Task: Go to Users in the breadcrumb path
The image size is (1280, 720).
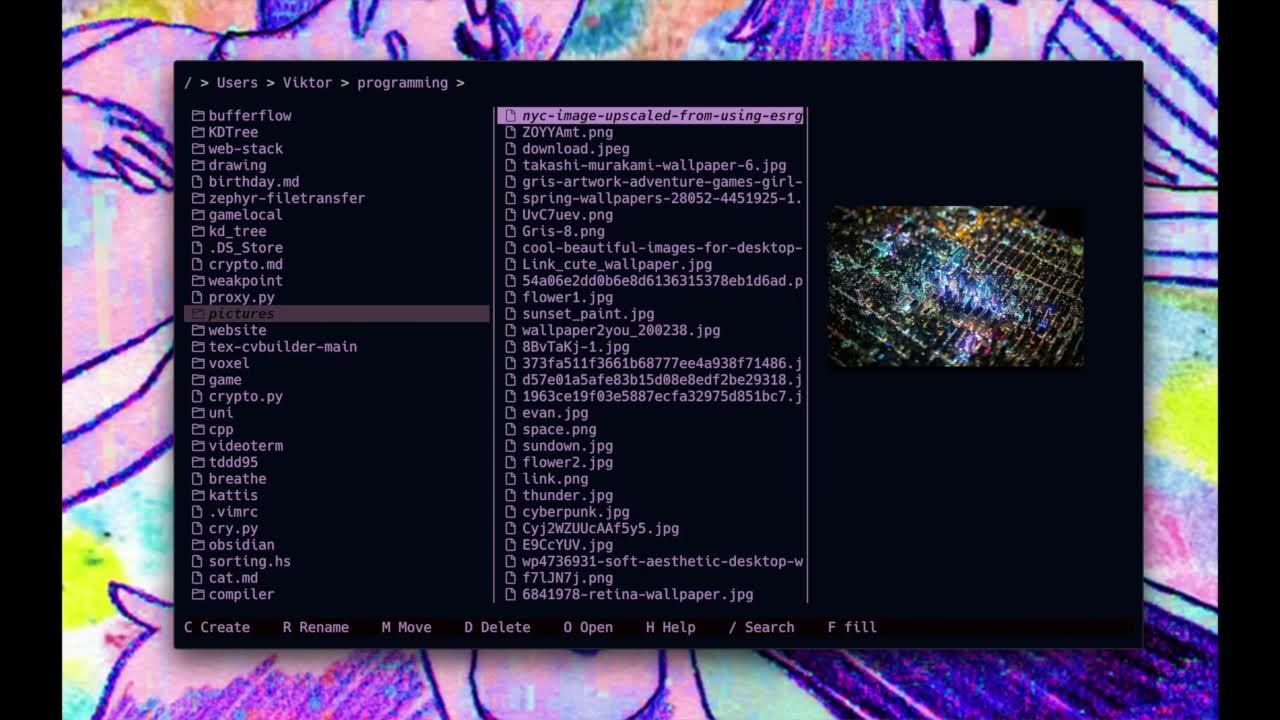Action: (237, 83)
